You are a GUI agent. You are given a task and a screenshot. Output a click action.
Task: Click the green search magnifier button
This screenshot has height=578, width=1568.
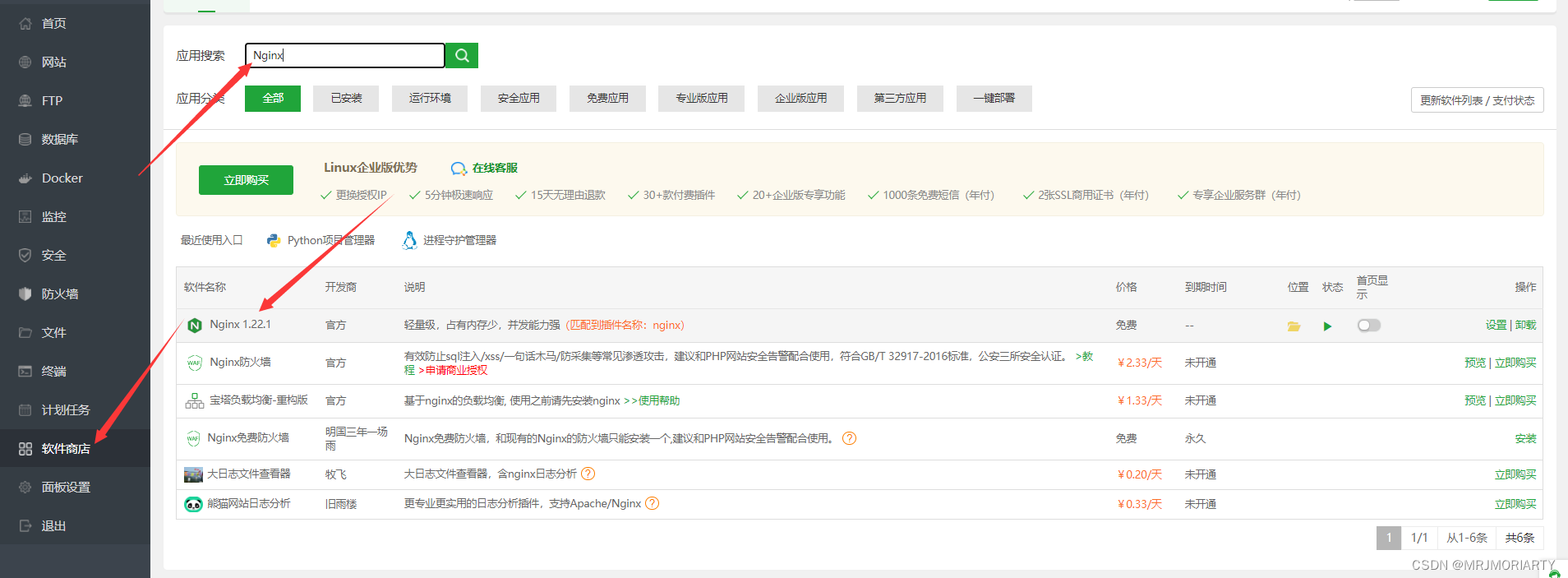point(462,55)
